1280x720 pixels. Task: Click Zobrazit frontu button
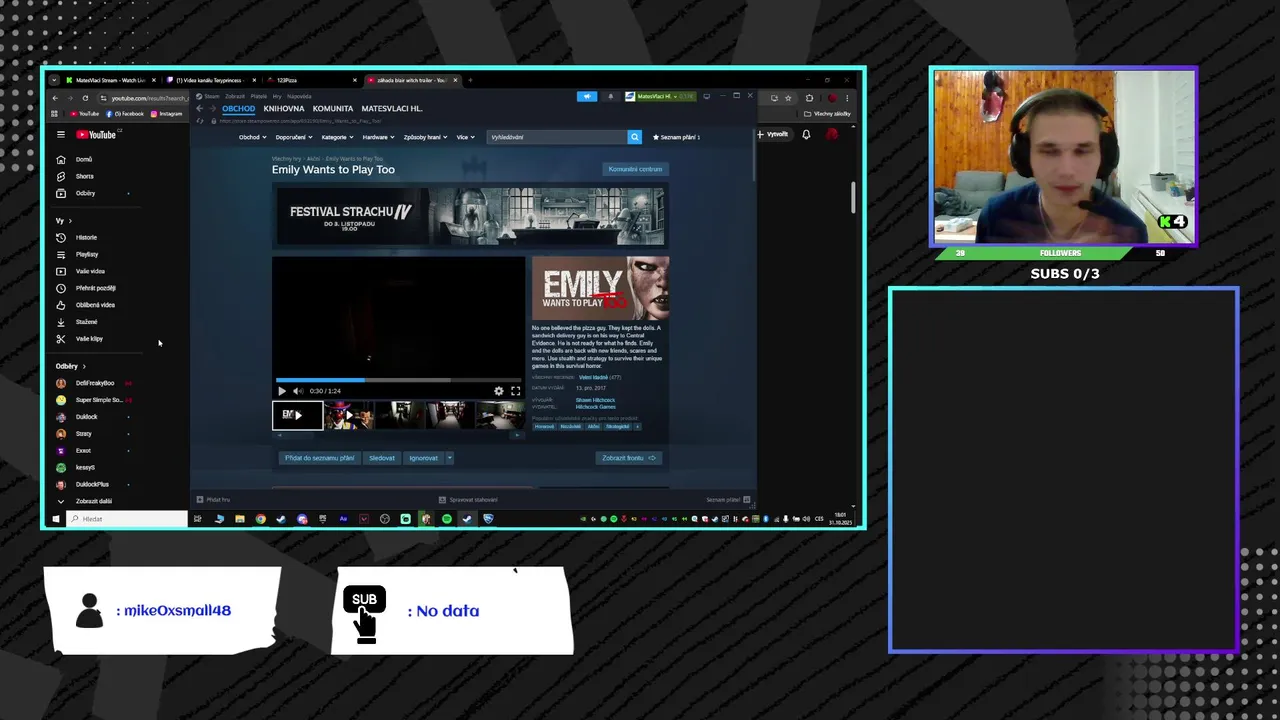(x=629, y=458)
